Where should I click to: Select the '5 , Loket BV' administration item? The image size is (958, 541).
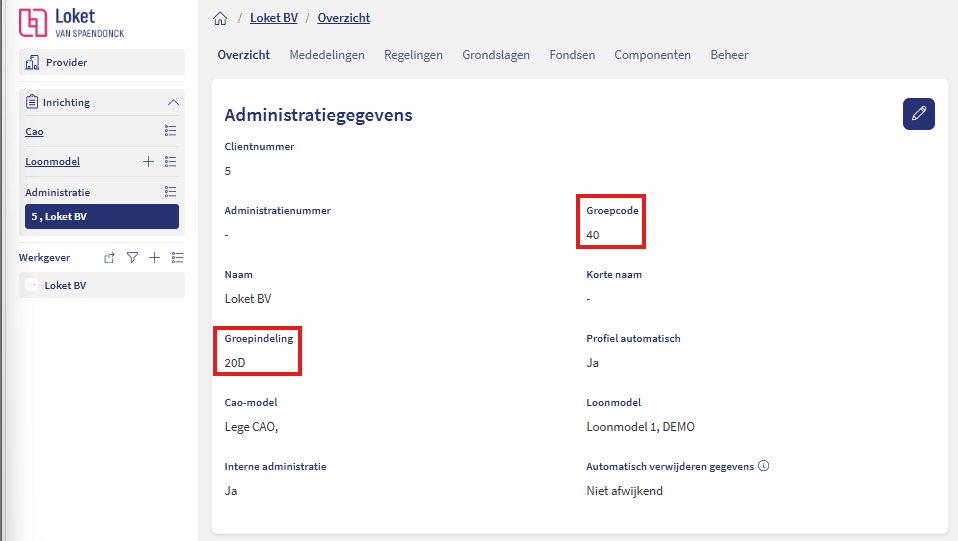pyautogui.click(x=101, y=216)
